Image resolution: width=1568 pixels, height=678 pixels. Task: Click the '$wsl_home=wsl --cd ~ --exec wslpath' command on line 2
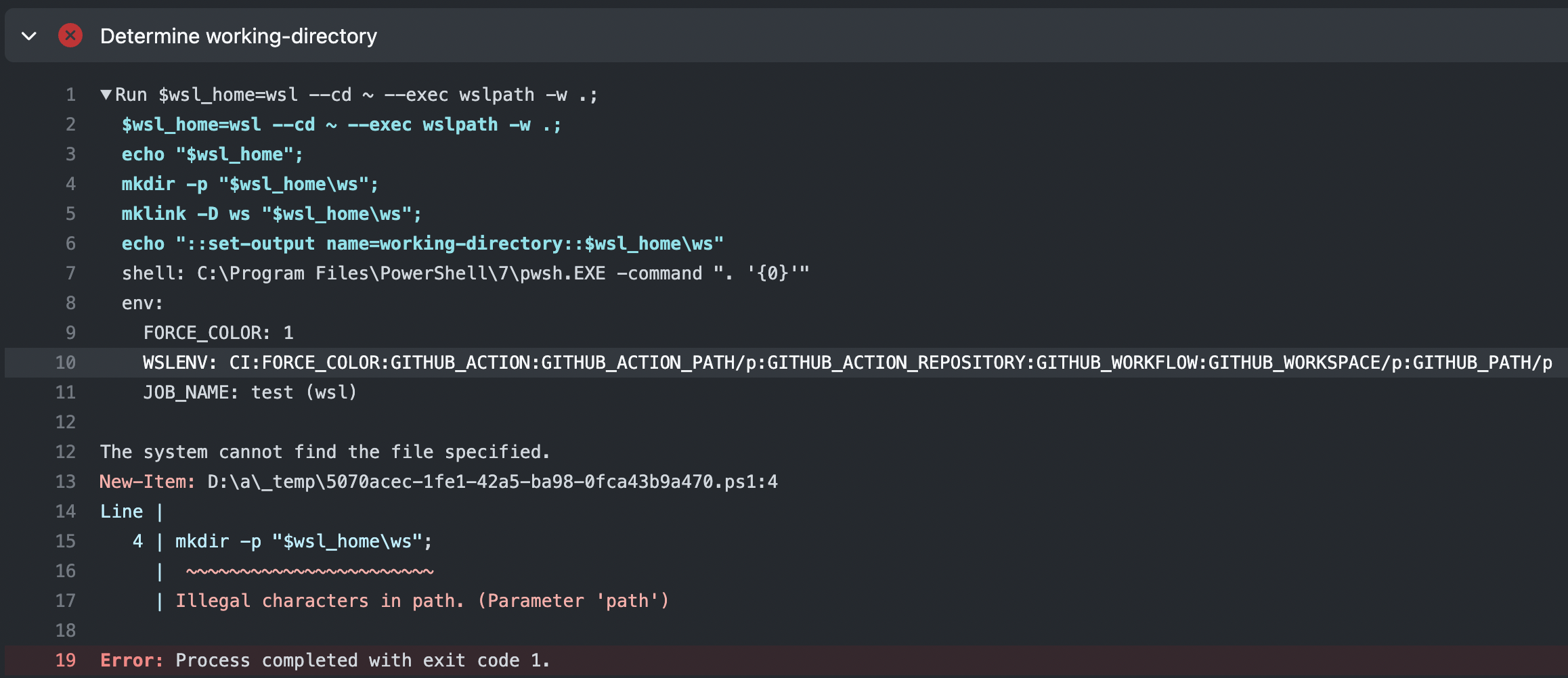coord(341,125)
